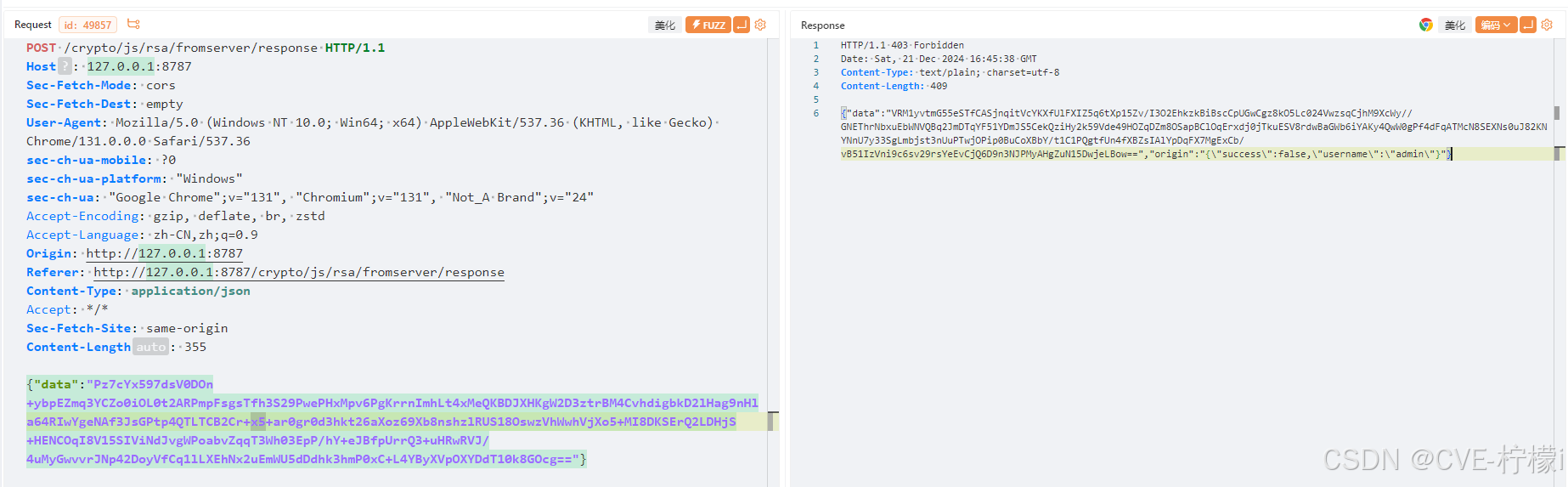Click Content-Type: application/json in request
This screenshot has width=1568, height=487.
click(138, 291)
